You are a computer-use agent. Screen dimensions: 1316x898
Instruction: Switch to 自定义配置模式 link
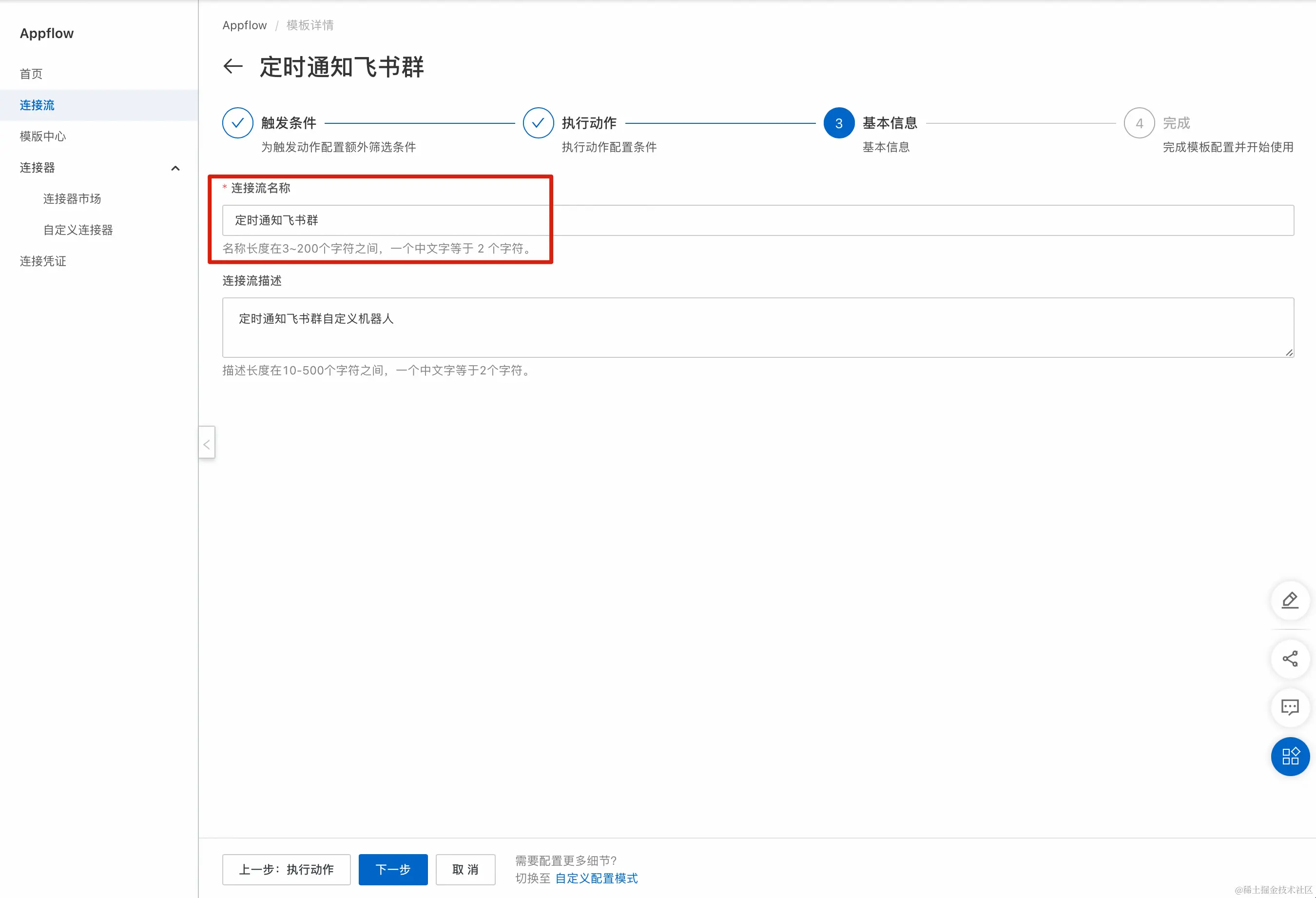tap(596, 878)
